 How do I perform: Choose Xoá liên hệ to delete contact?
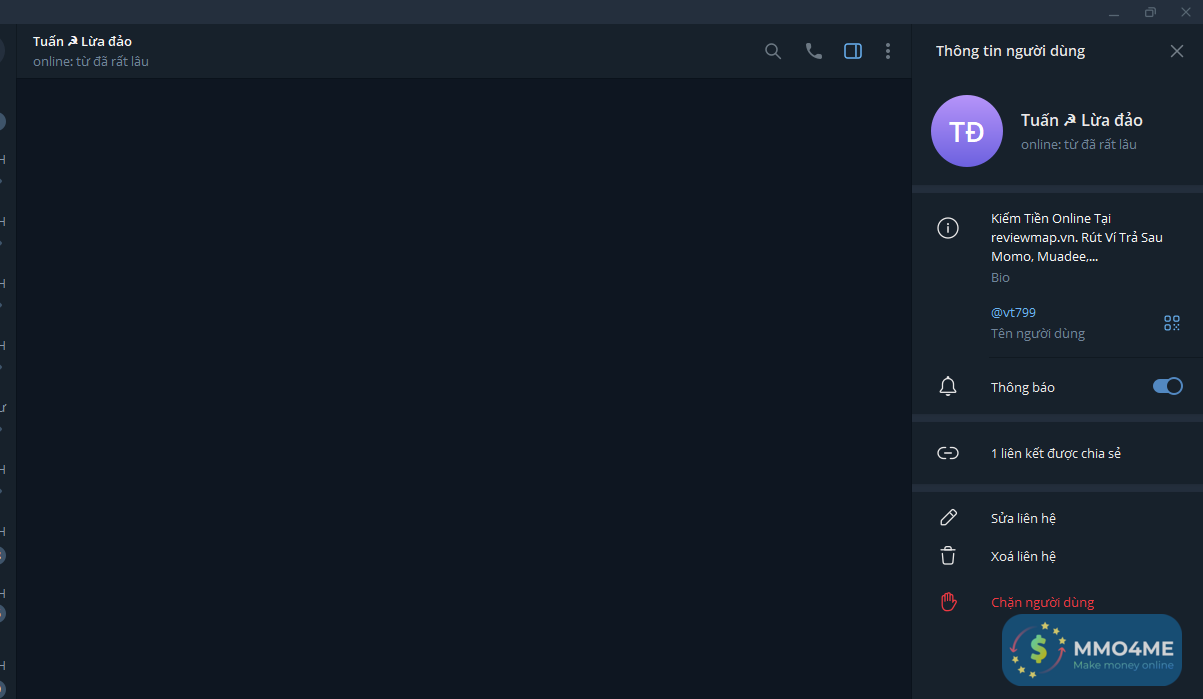click(1023, 556)
